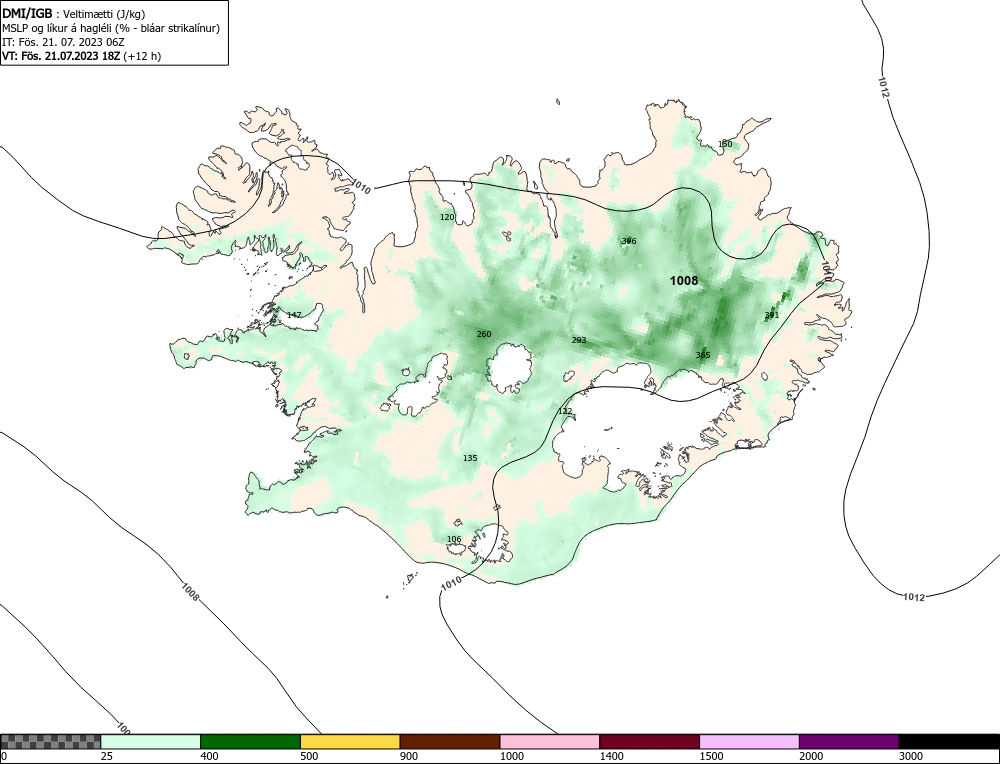This screenshot has width=1000, height=764.
Task: Click the legend scale value 1400
Action: pyautogui.click(x=611, y=756)
